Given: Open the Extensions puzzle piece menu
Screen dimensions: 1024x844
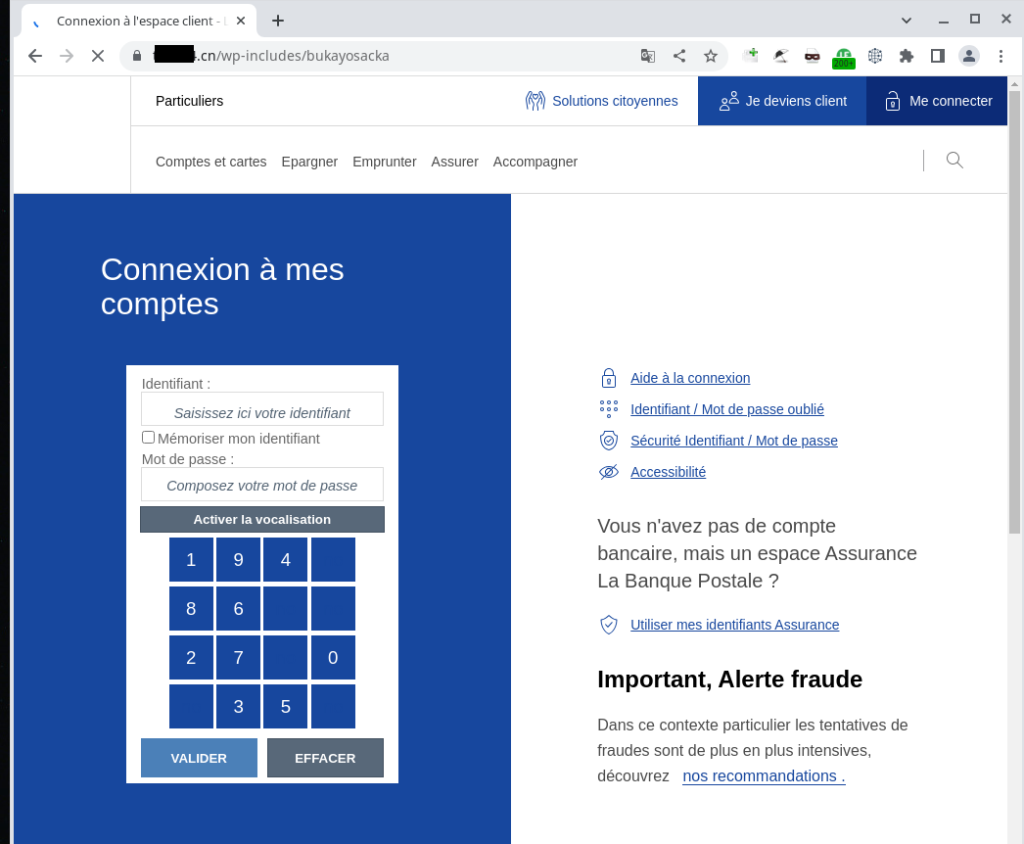Looking at the screenshot, I should pos(906,56).
